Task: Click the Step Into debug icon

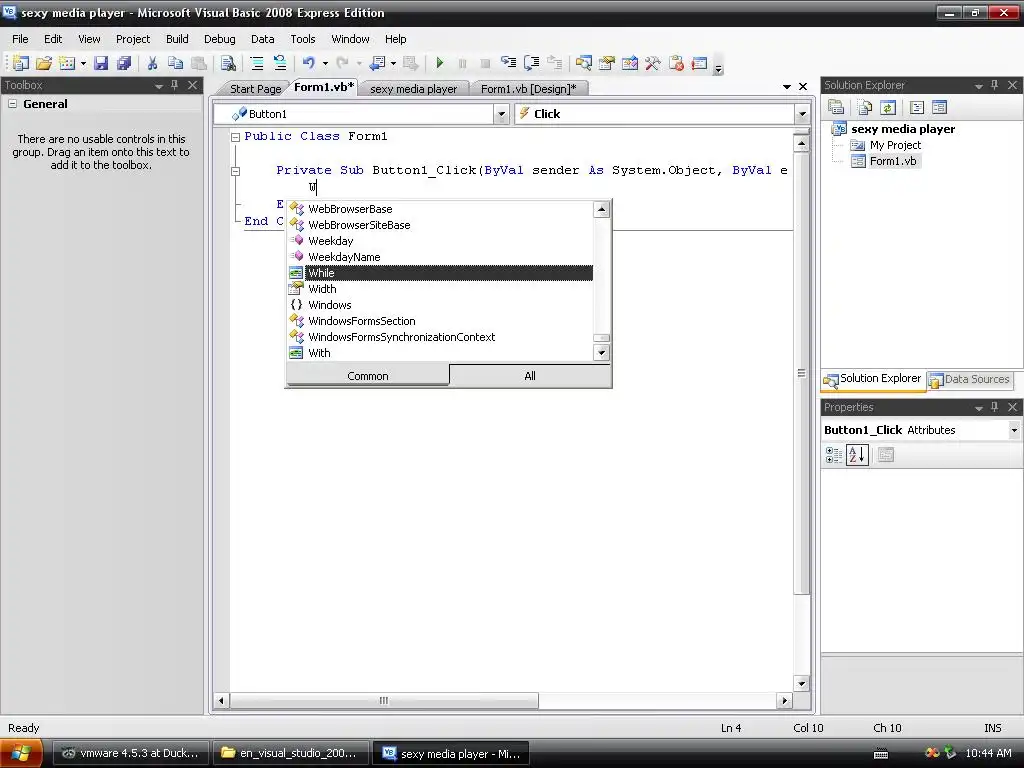Action: [508, 63]
